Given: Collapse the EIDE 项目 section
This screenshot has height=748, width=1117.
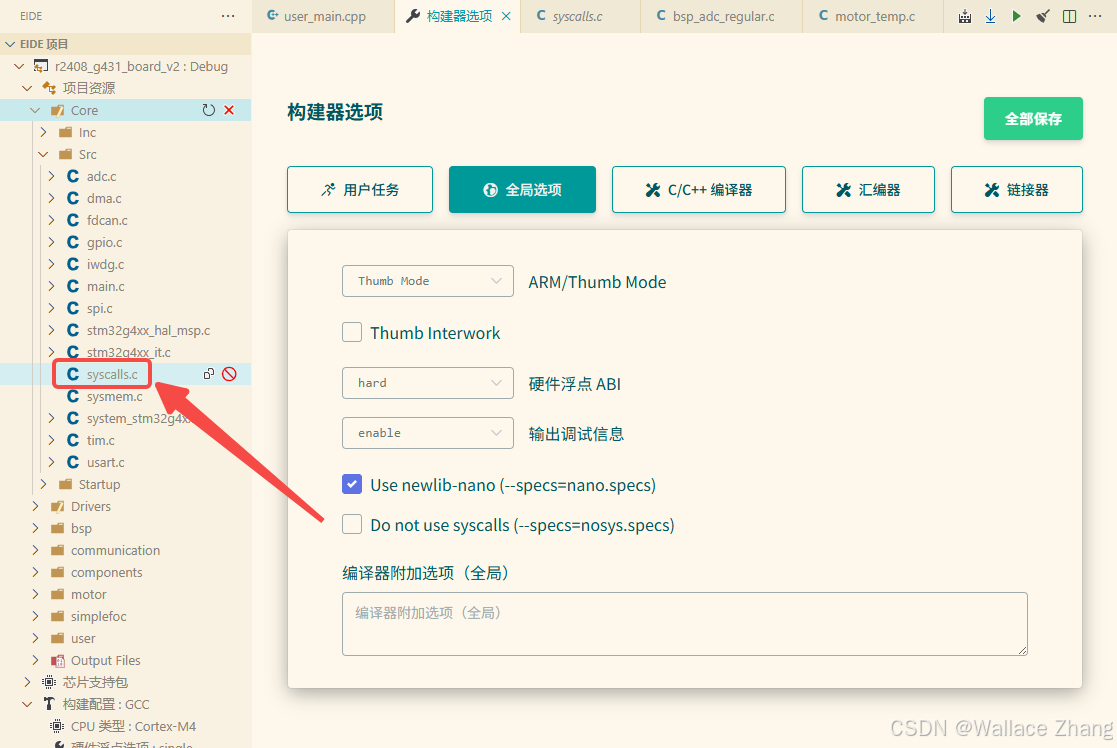Looking at the screenshot, I should [x=10, y=44].
